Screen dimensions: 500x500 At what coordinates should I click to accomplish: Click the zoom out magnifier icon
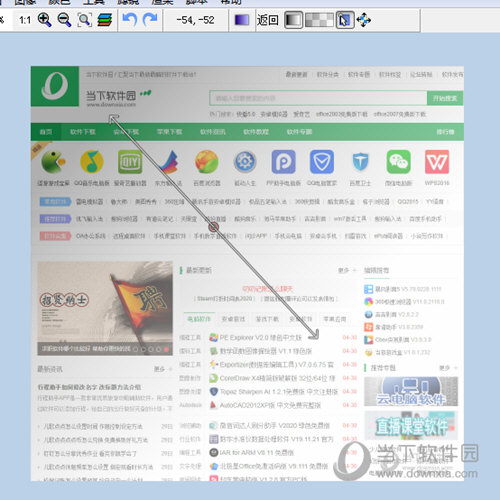coord(64,20)
